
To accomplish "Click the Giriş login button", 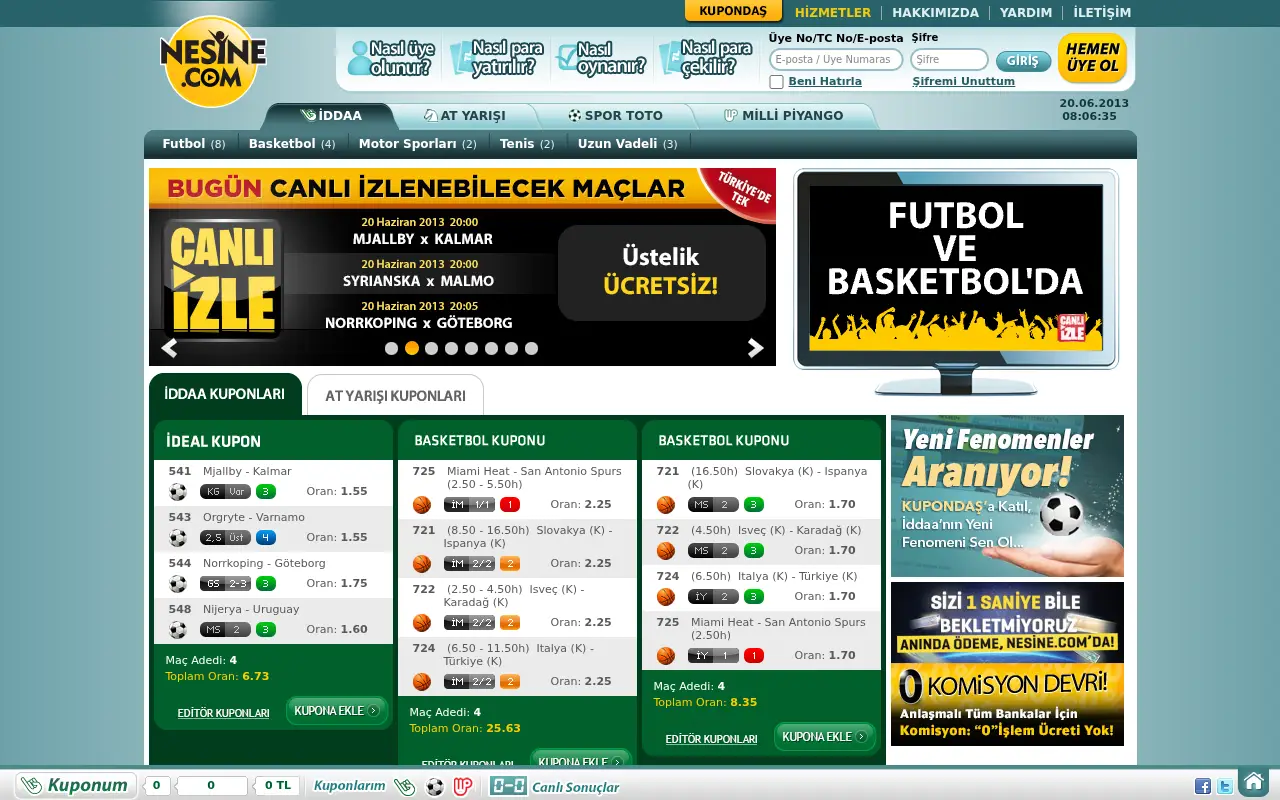I will (x=1022, y=61).
